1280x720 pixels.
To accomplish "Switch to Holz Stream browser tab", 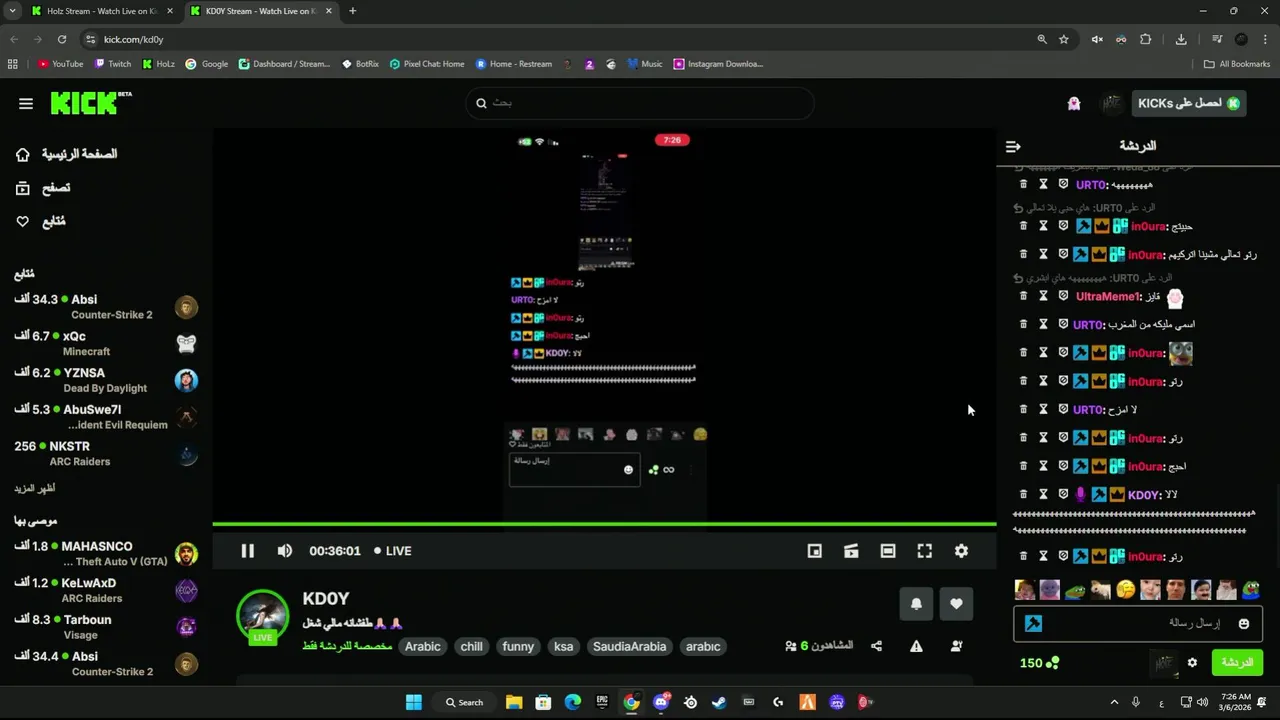I will 102,11.
